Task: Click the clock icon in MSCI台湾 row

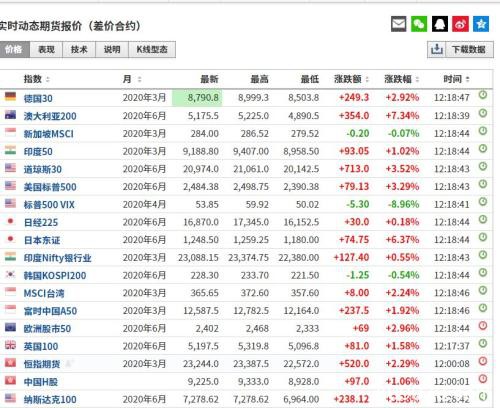Action: pos(483,290)
